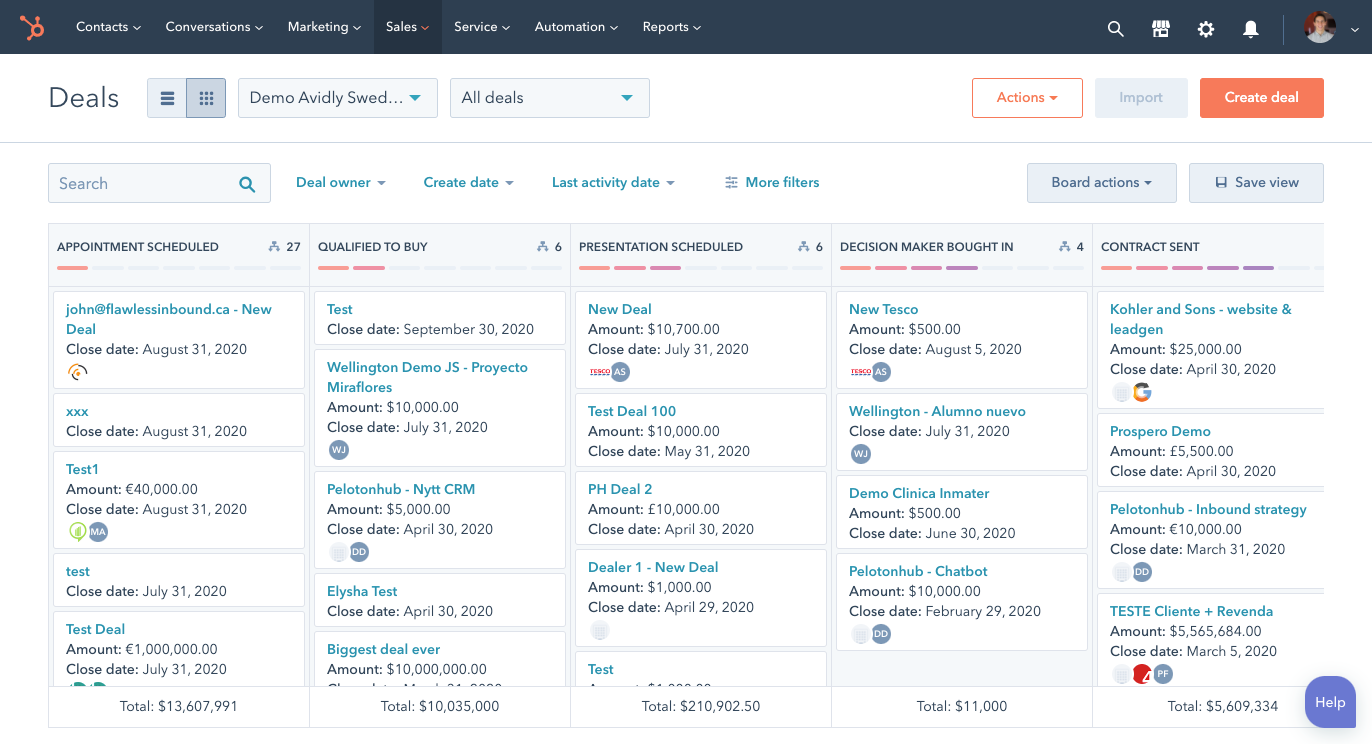Click the Create deal button

1261,98
